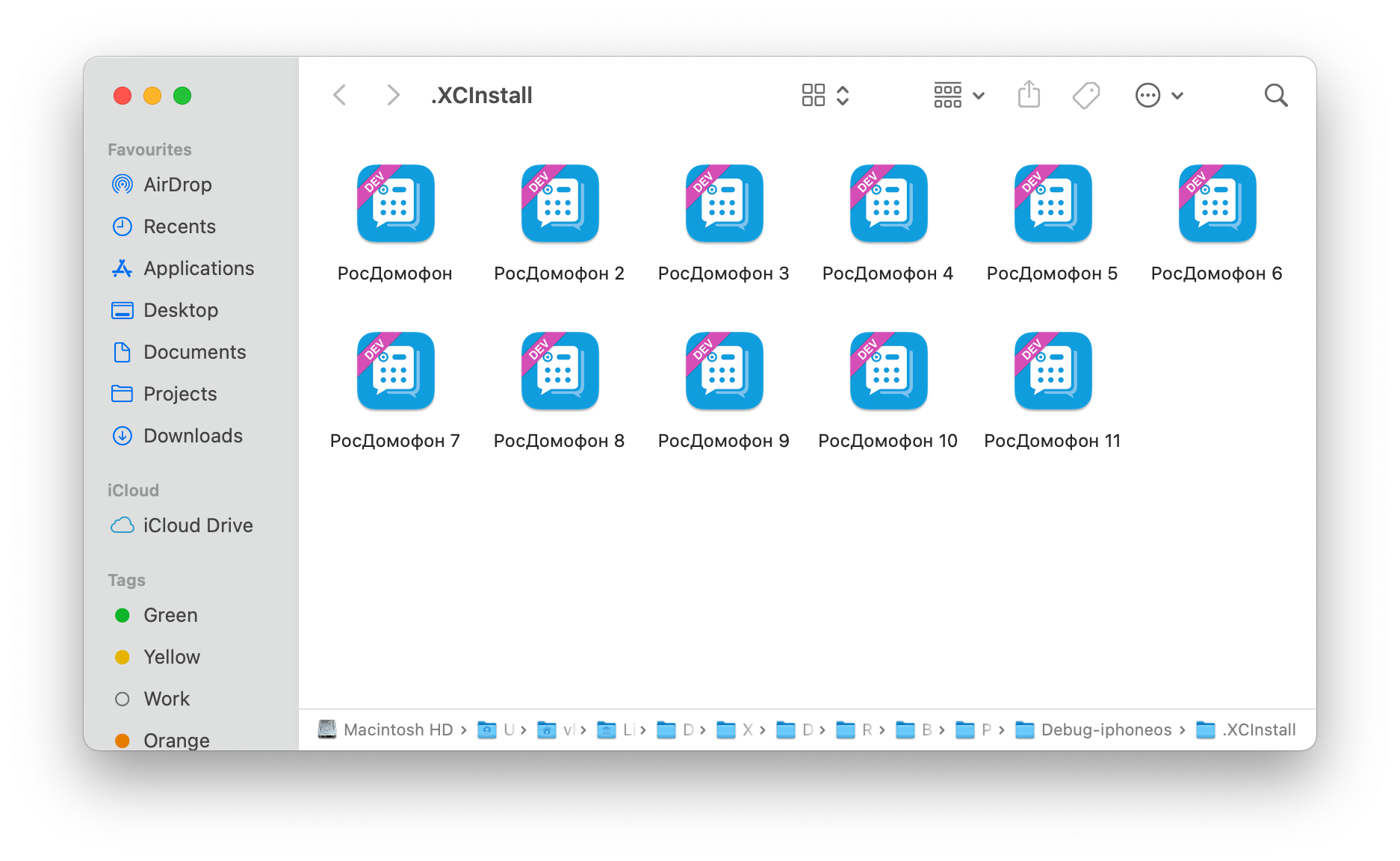
Task: Toggle icon view switcher control
Action: point(826,95)
